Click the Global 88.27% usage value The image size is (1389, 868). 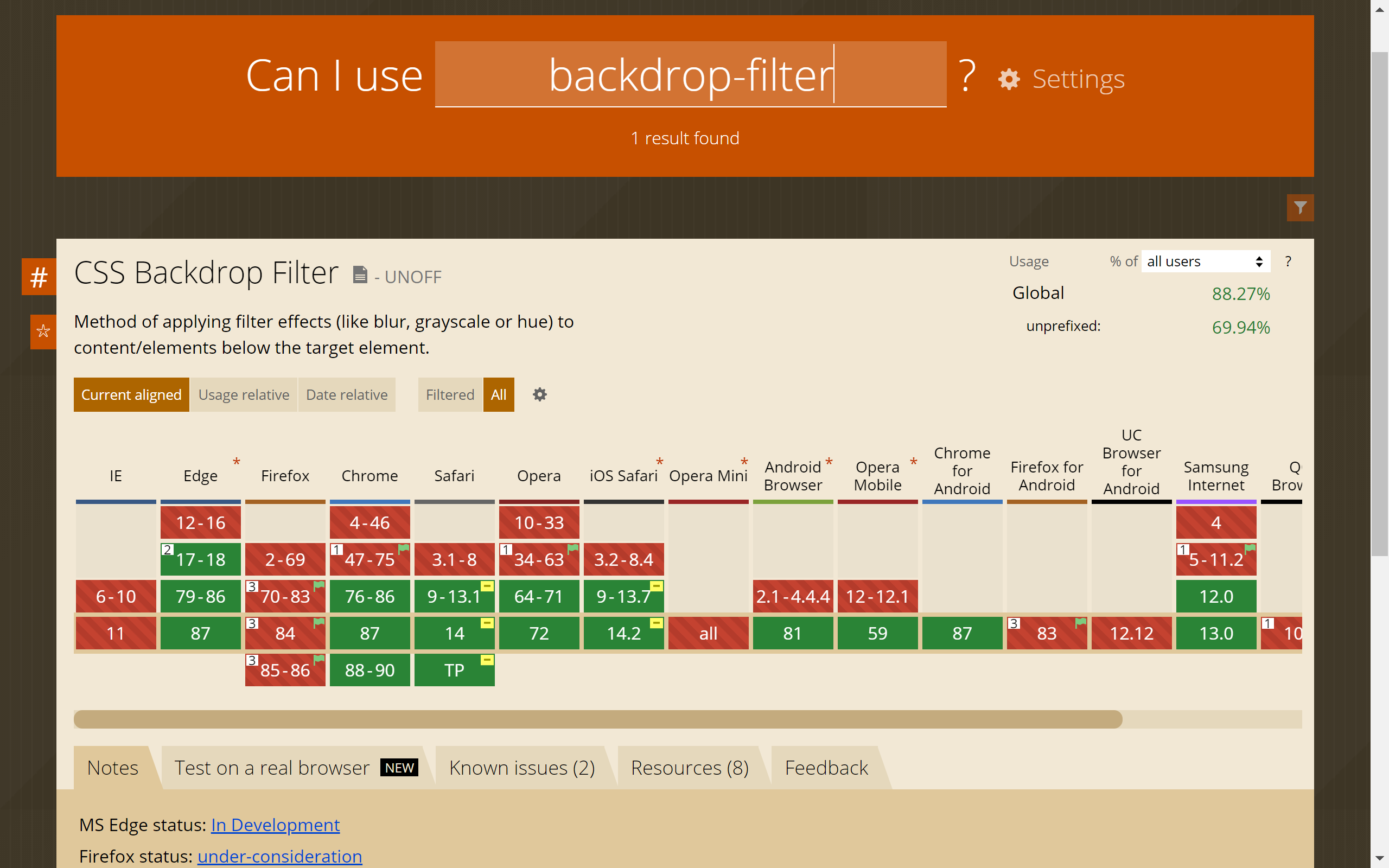coord(1240,294)
